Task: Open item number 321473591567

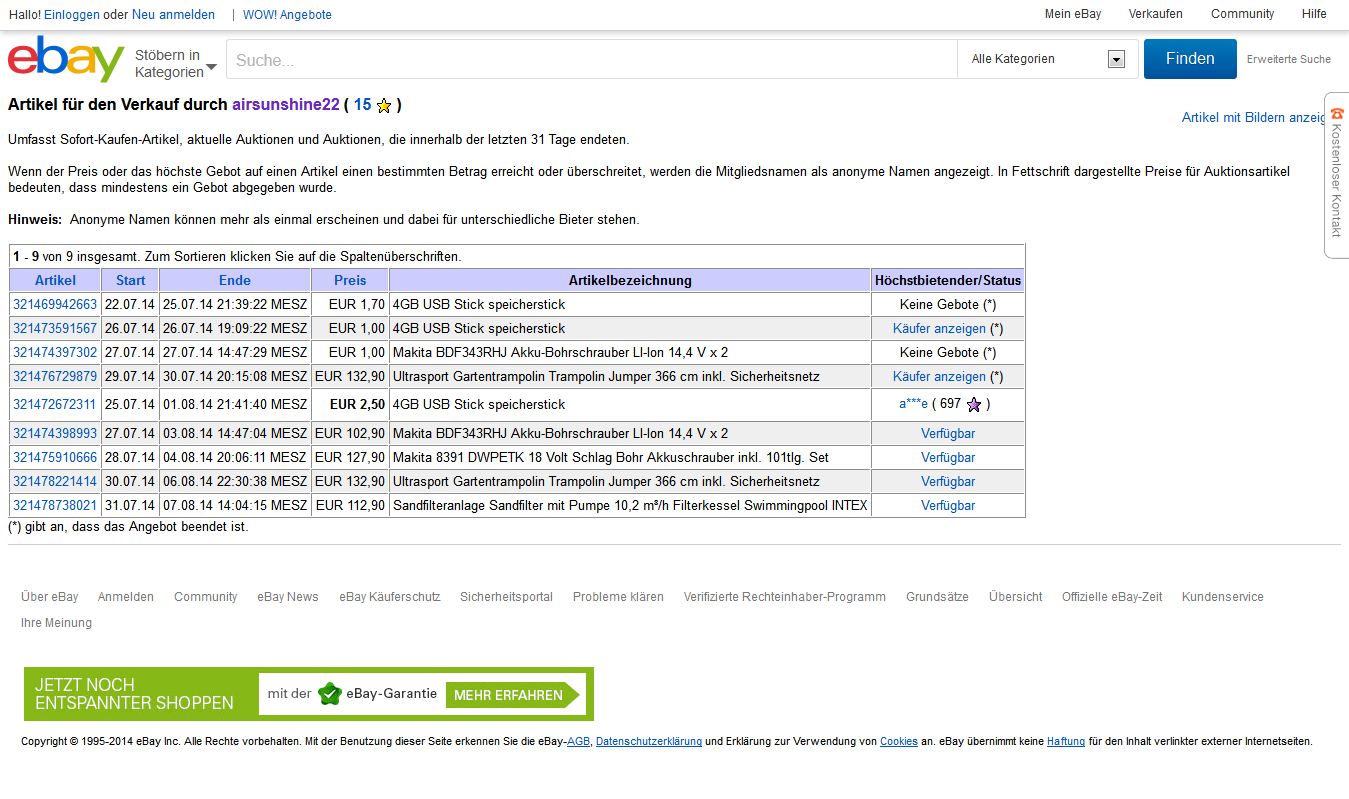Action: [x=55, y=328]
